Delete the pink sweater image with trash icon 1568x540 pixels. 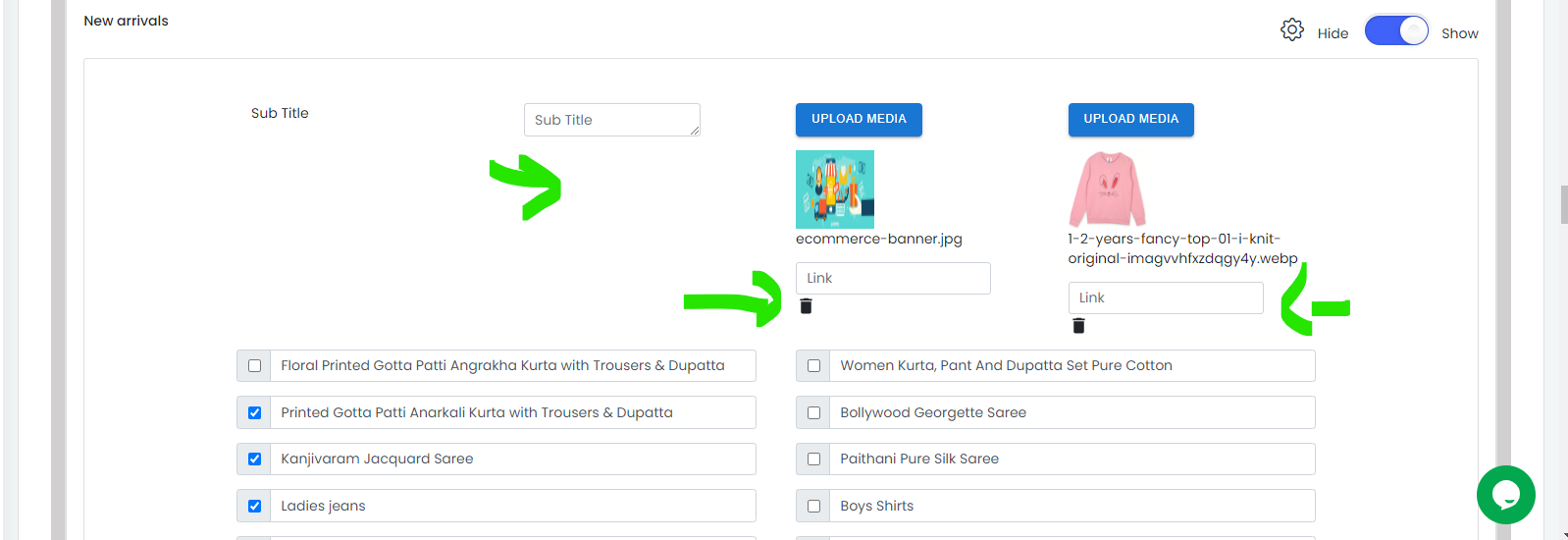pyautogui.click(x=1078, y=326)
